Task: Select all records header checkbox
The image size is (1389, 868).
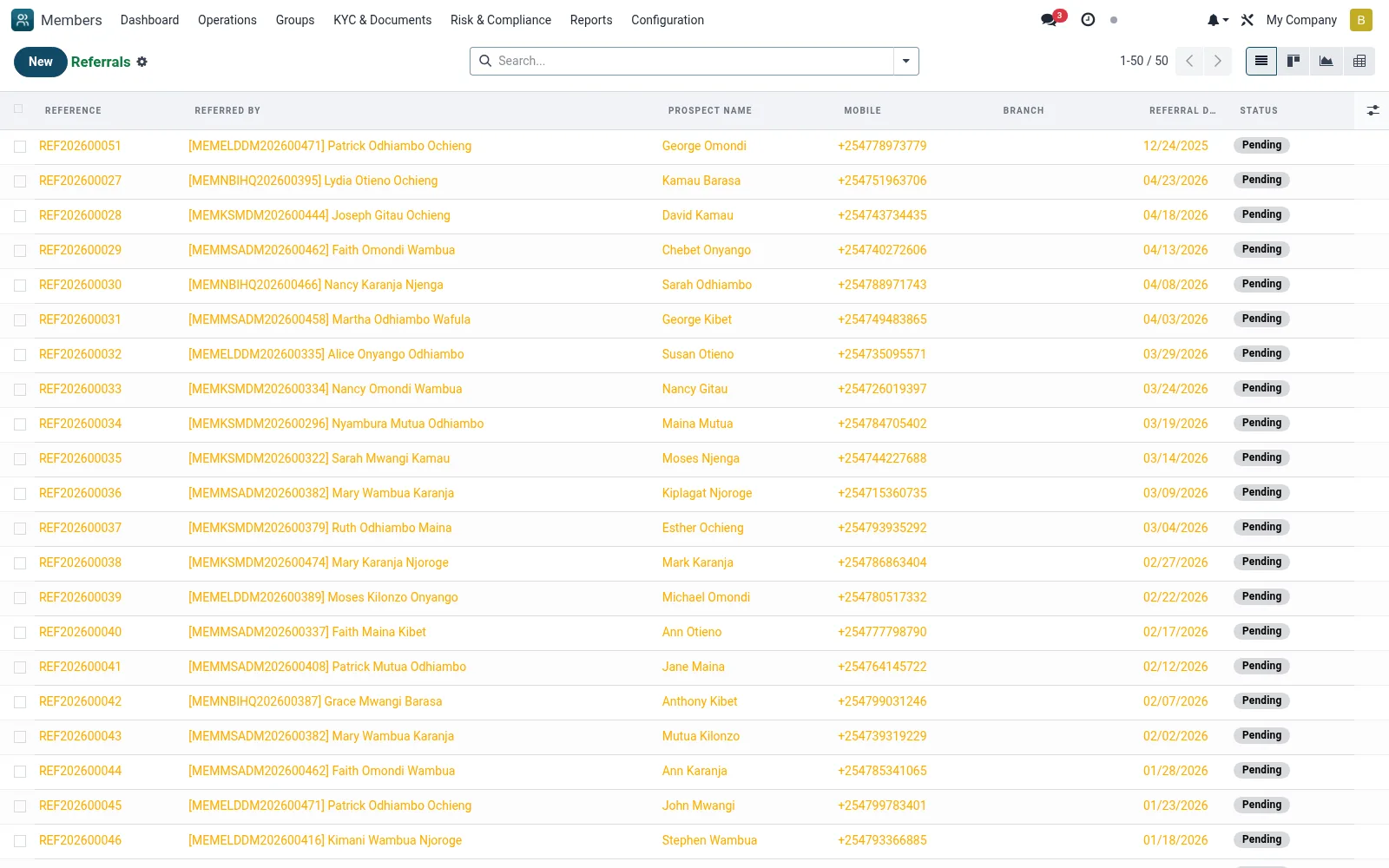Action: [x=19, y=109]
